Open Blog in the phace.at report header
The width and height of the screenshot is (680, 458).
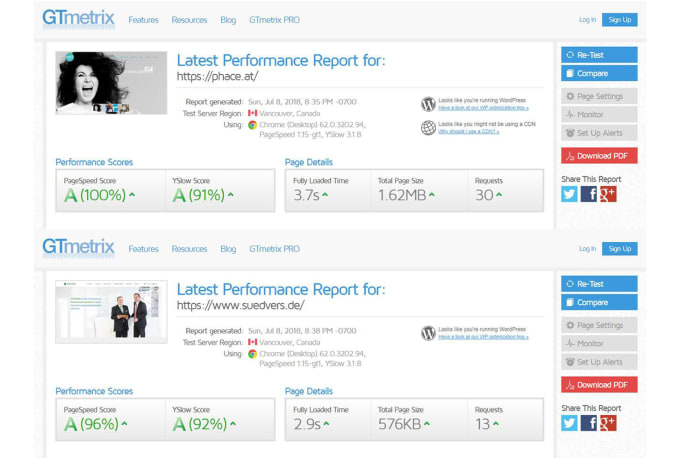point(228,20)
